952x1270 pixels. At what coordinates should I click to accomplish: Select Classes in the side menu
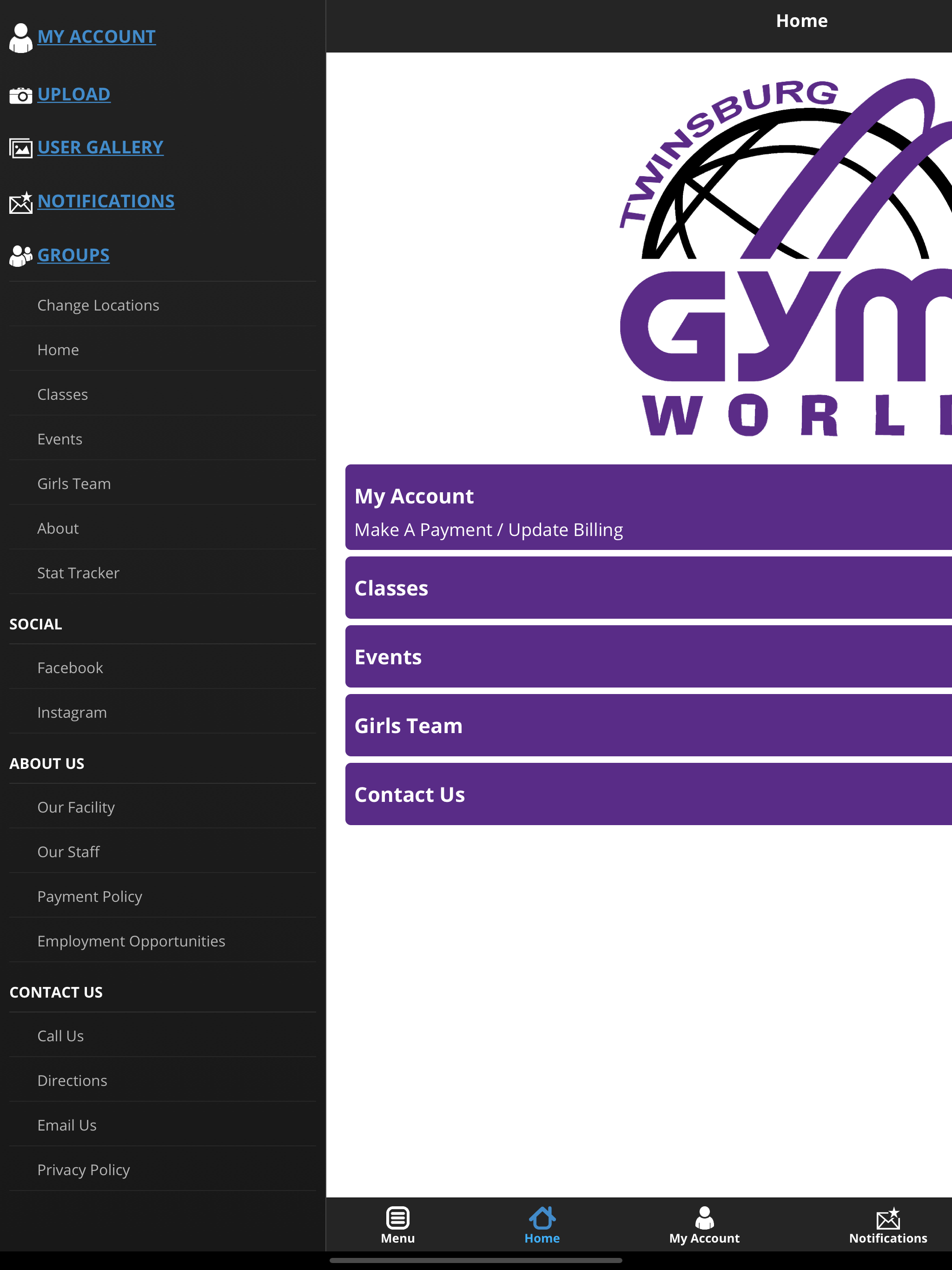point(163,395)
